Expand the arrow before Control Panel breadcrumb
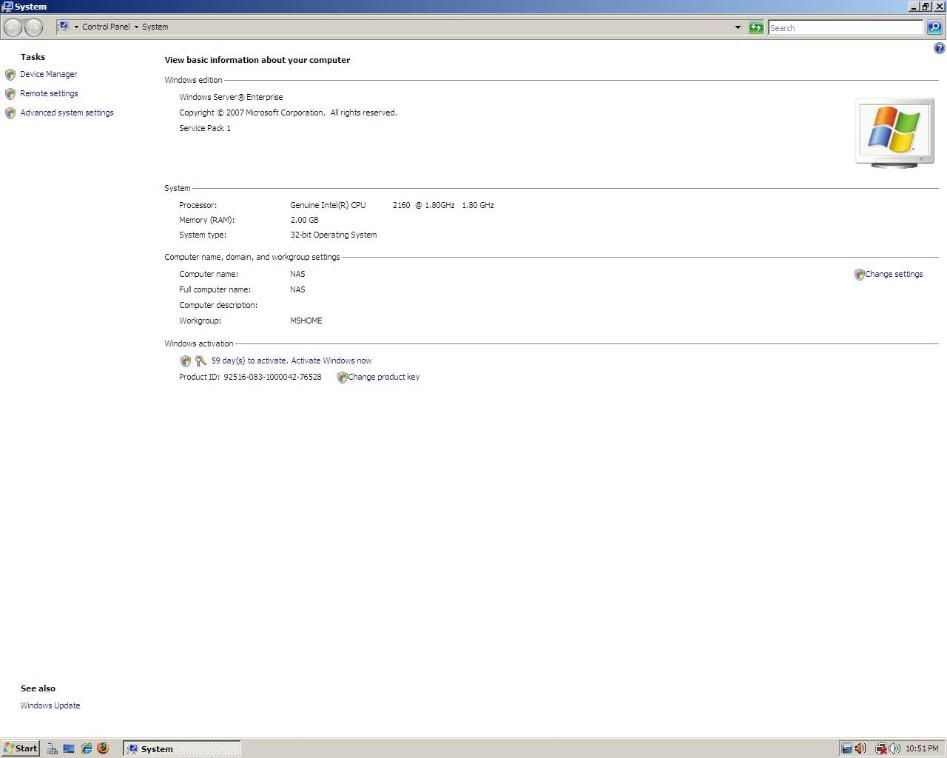Image resolution: width=947 pixels, height=758 pixels. 76,27
